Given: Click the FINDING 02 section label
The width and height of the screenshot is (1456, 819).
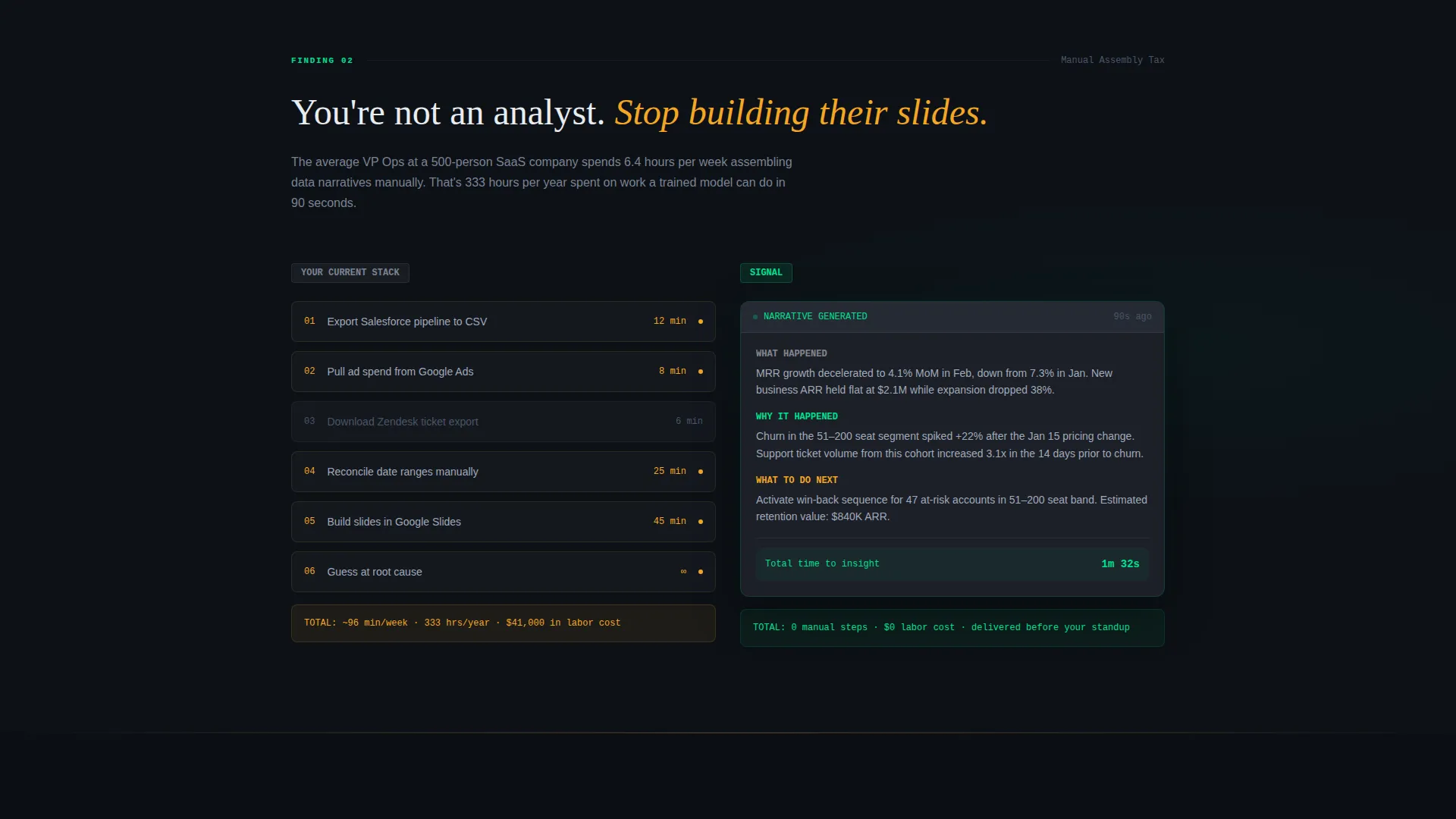Looking at the screenshot, I should (322, 61).
